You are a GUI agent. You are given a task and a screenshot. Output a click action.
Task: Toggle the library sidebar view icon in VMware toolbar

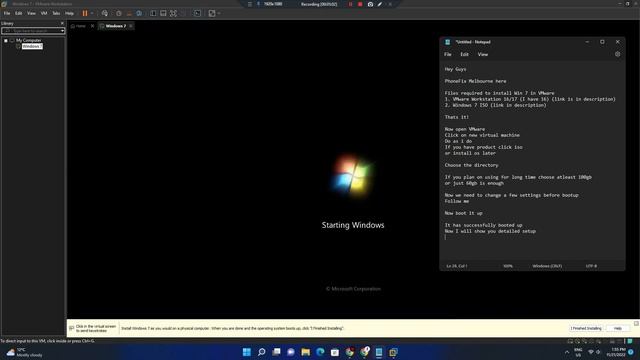coord(153,13)
